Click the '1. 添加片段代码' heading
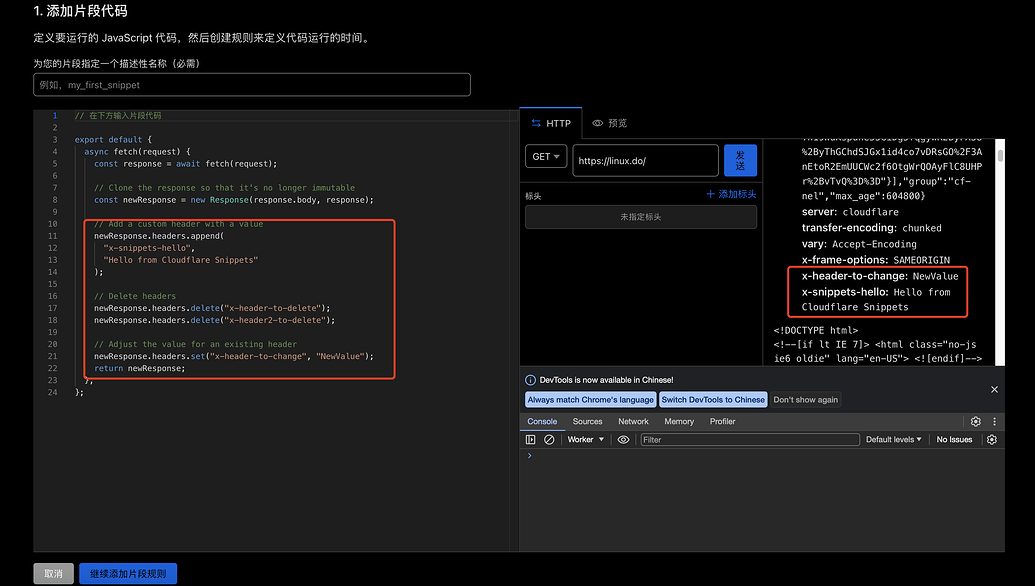The width and height of the screenshot is (1035, 586). (x=80, y=11)
